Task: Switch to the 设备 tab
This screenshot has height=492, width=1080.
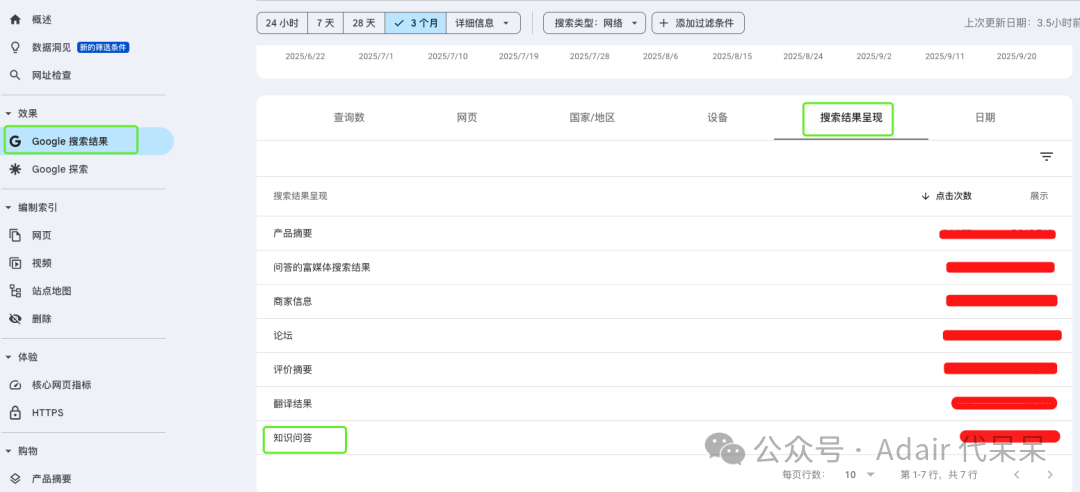Action: pos(718,118)
